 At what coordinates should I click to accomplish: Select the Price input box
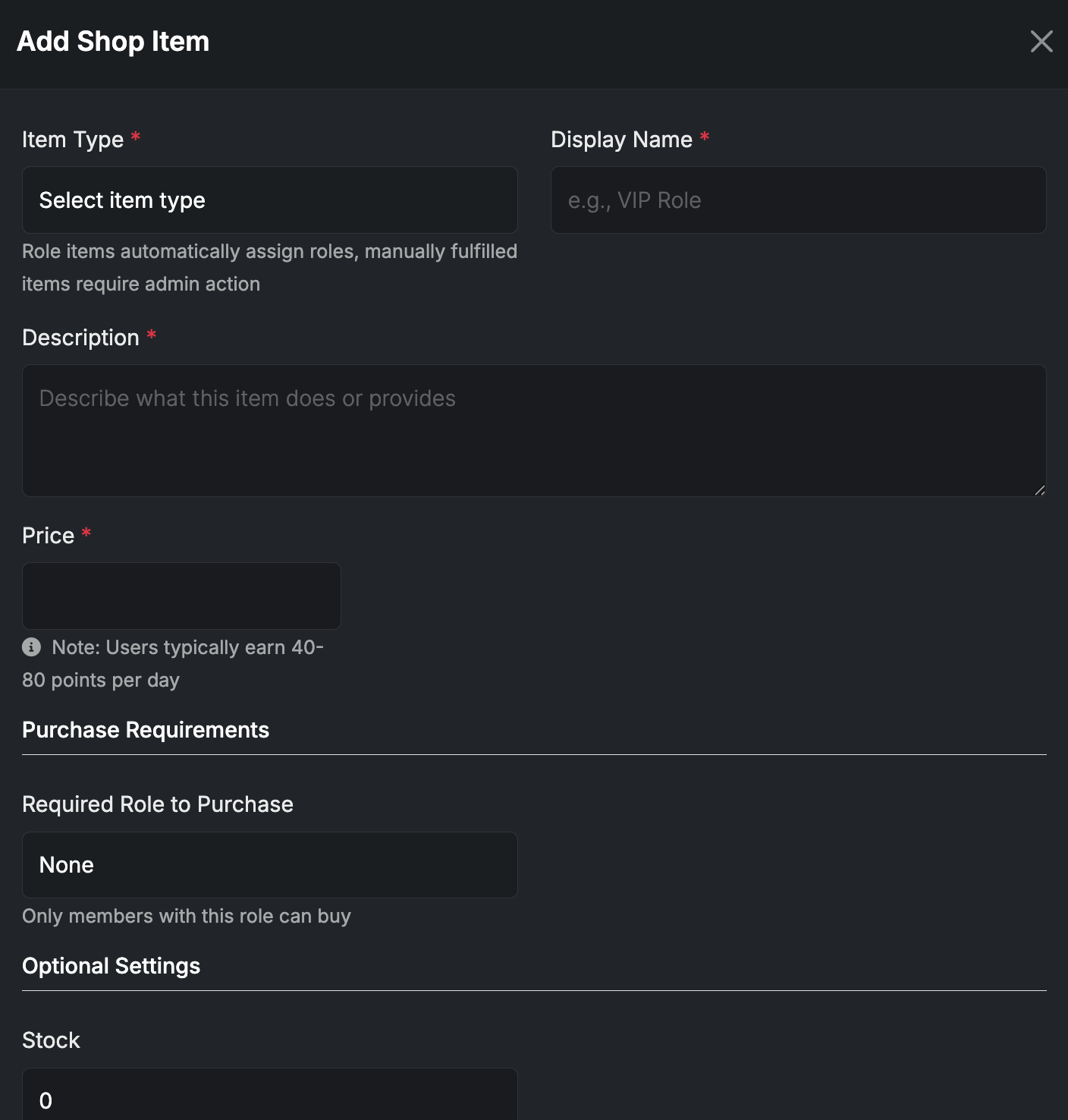pyautogui.click(x=181, y=596)
